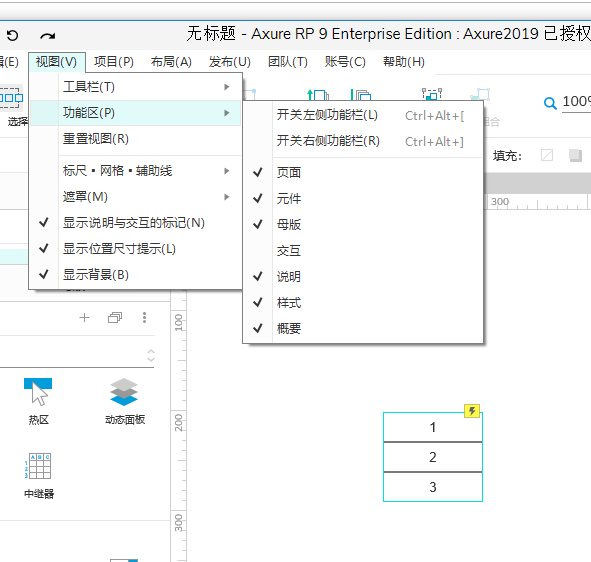Screen dimensions: 591x562
Task: Open the 账号(C) menu
Action: (x=345, y=61)
